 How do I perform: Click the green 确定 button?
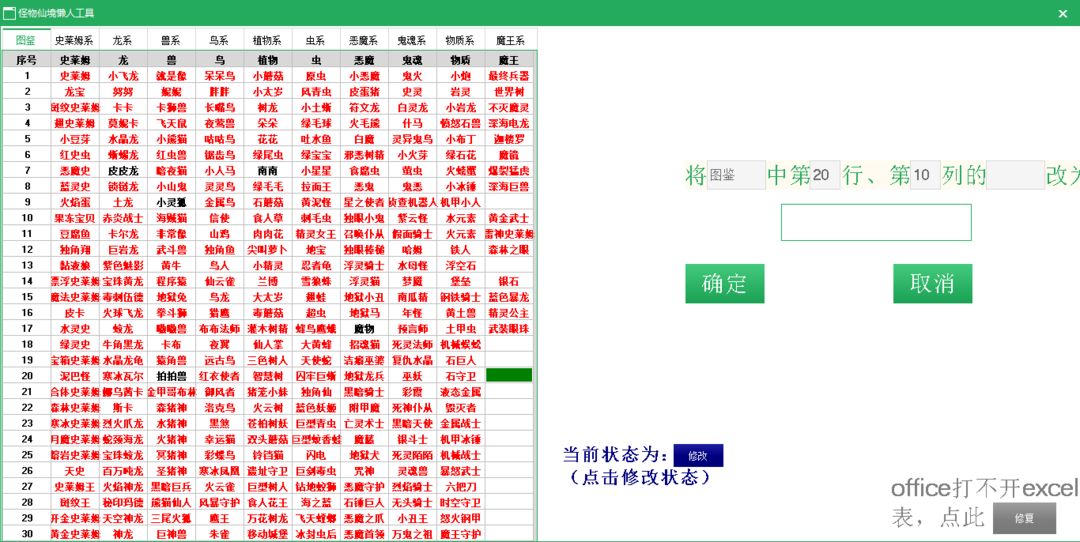tap(725, 283)
